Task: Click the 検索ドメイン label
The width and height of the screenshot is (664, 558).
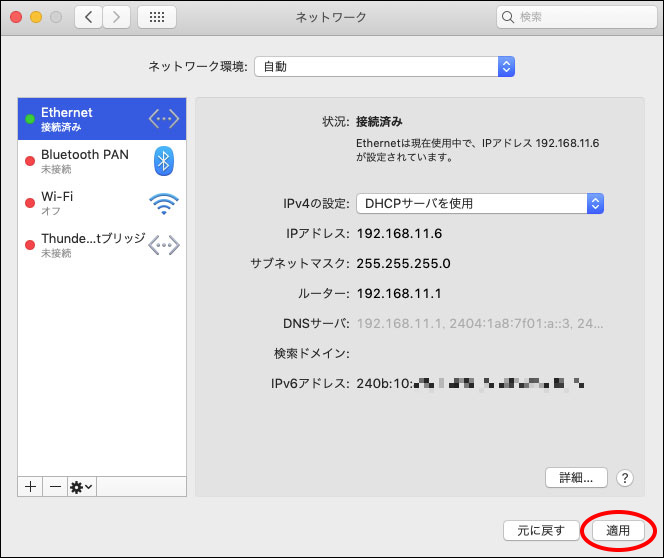Action: (x=312, y=354)
